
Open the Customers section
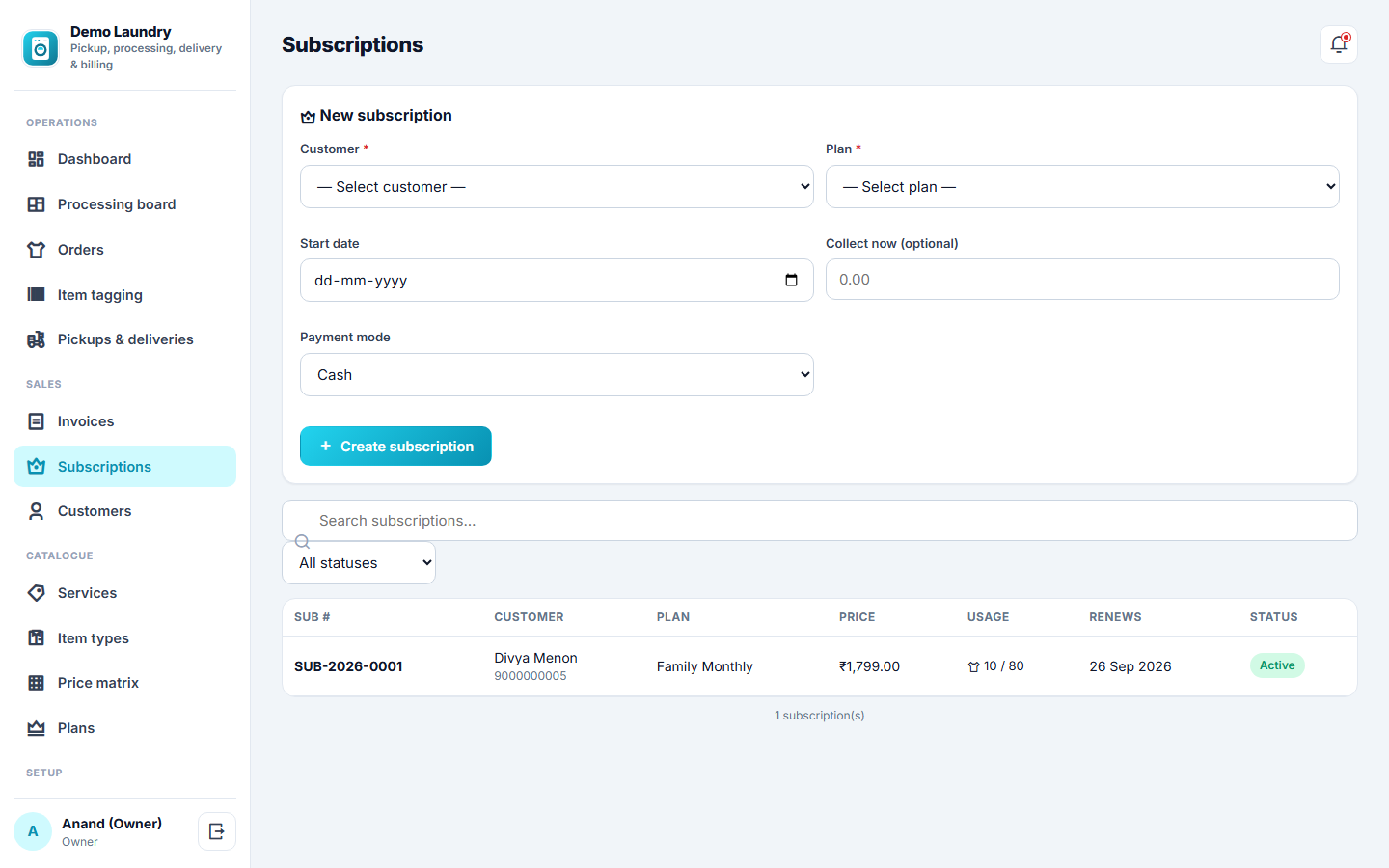click(124, 511)
